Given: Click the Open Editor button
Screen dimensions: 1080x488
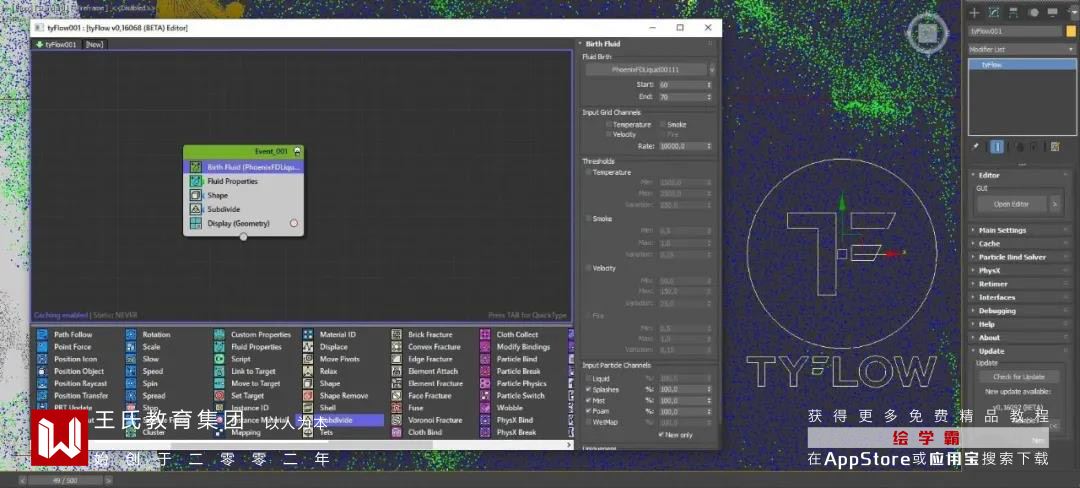Looking at the screenshot, I should tap(1010, 204).
